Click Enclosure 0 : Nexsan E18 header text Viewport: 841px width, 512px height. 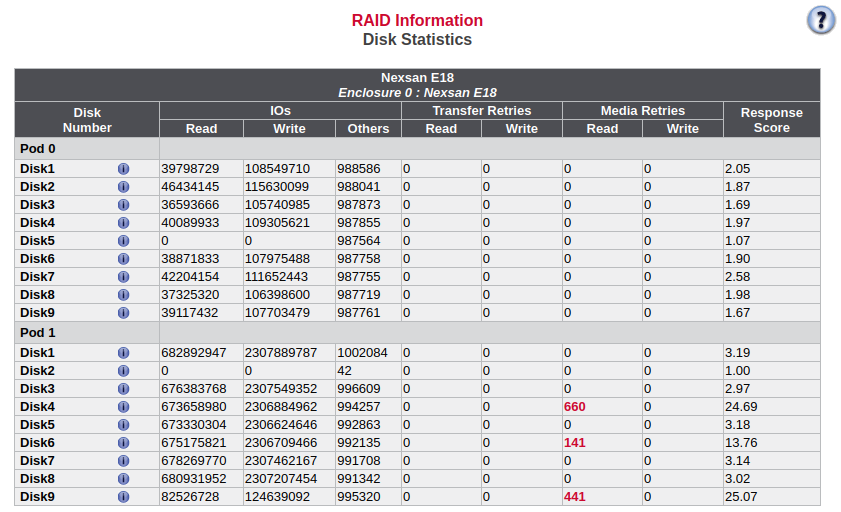(417, 93)
